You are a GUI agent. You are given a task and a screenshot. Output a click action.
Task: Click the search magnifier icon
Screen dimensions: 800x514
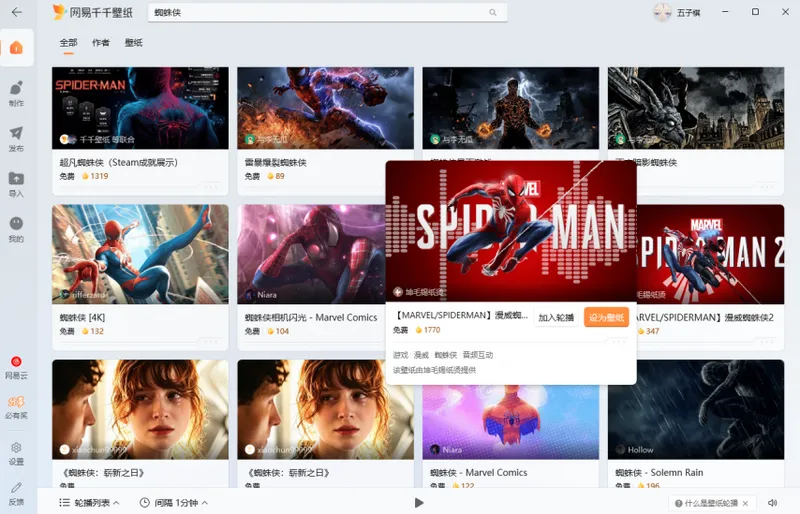pyautogui.click(x=493, y=12)
